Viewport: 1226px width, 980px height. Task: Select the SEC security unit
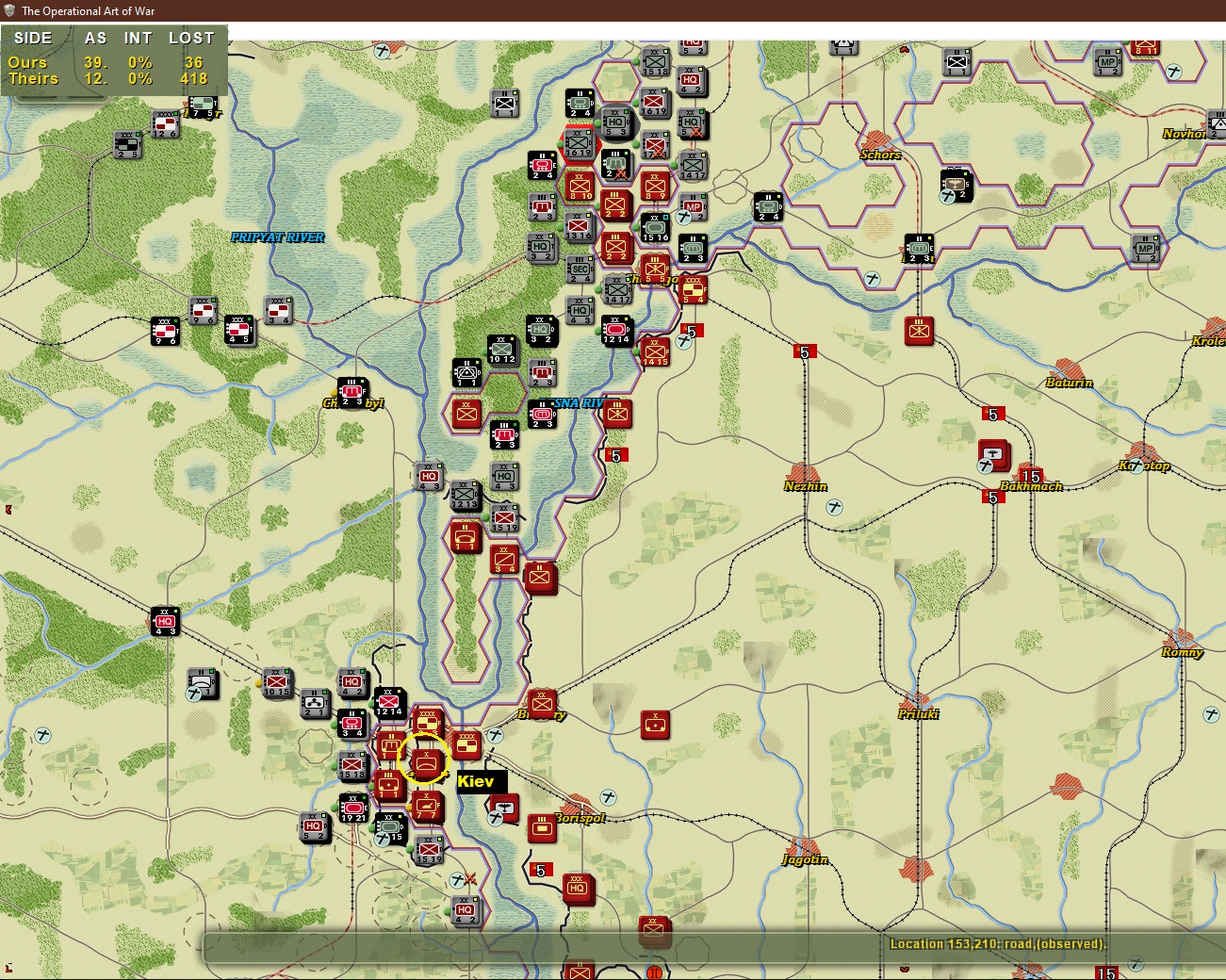coord(580,269)
